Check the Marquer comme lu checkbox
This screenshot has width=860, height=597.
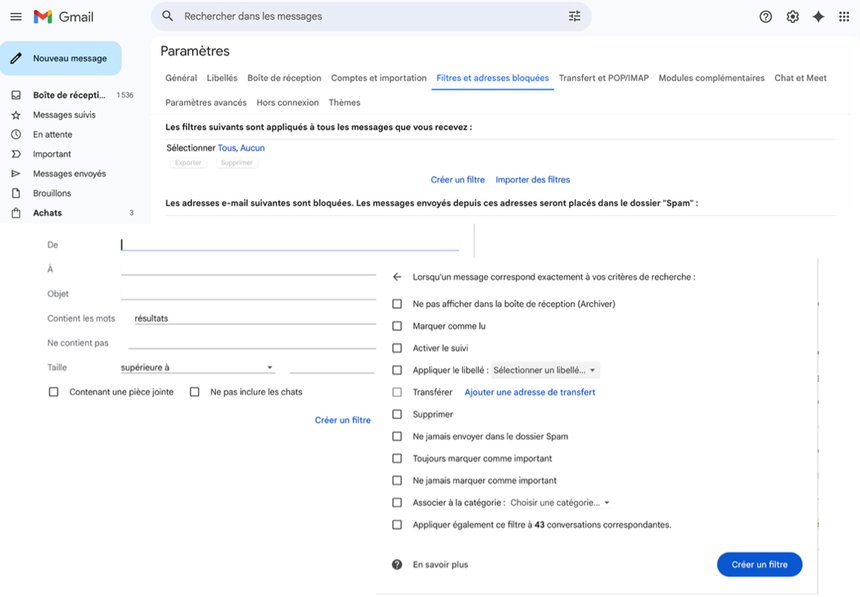click(397, 326)
